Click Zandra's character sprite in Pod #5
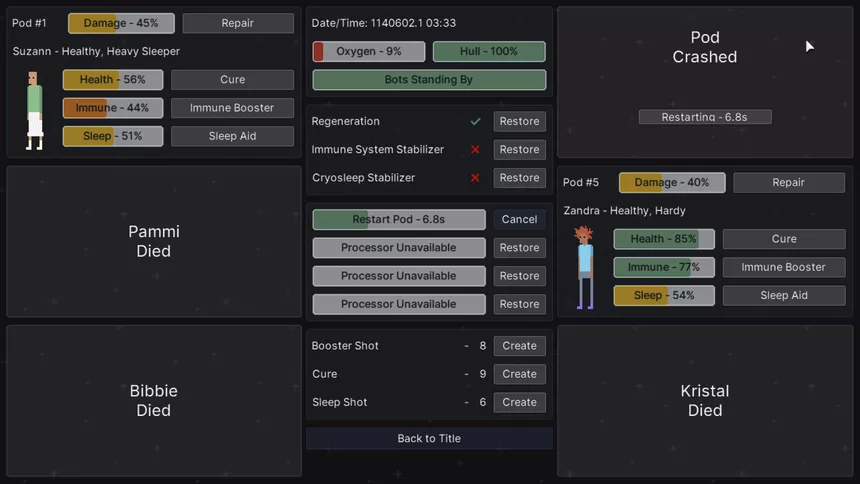This screenshot has height=484, width=860. pyautogui.click(x=584, y=267)
